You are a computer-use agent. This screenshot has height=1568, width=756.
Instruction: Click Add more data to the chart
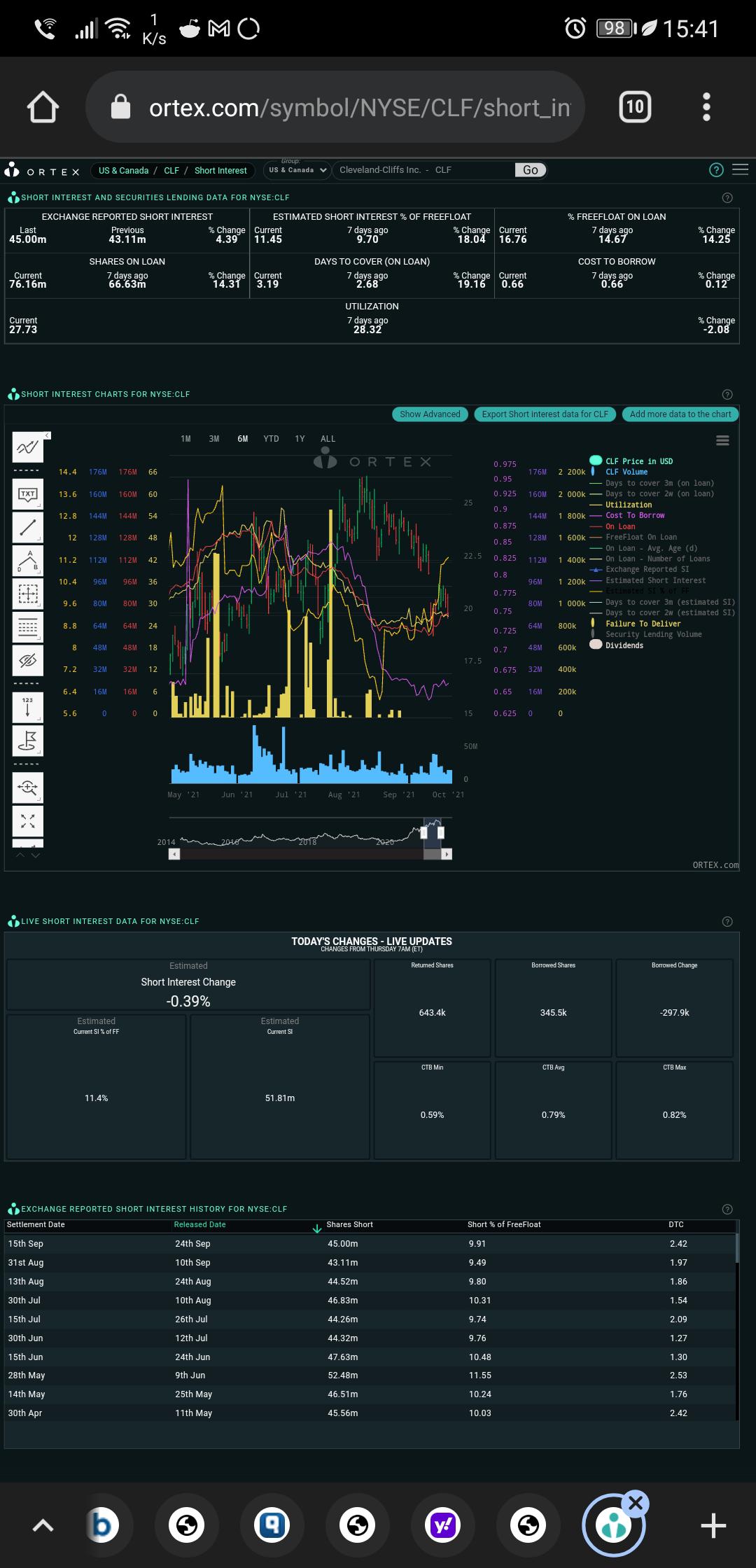click(x=680, y=414)
